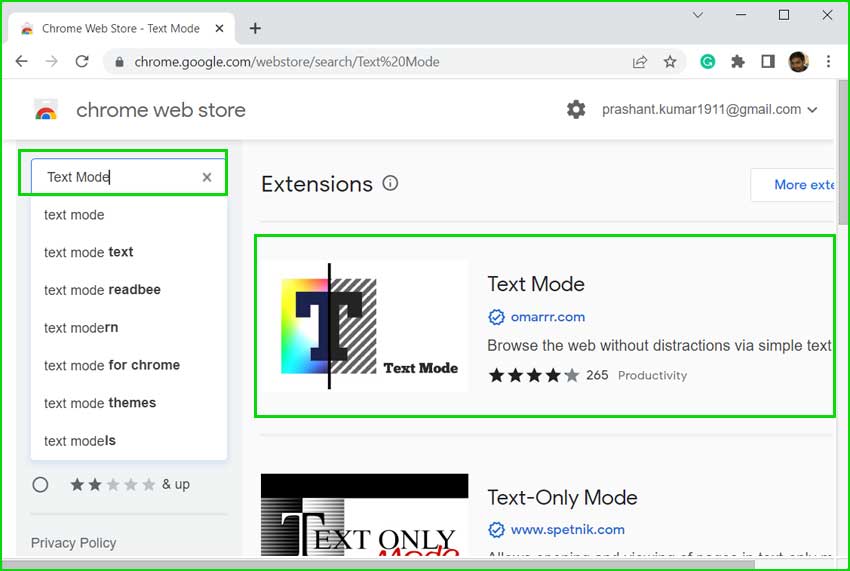The width and height of the screenshot is (850, 571).
Task: Show info about Extensions section
Action: [x=390, y=183]
